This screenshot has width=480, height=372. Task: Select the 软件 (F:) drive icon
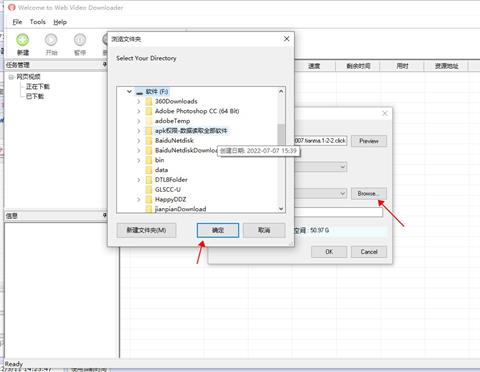click(x=139, y=92)
